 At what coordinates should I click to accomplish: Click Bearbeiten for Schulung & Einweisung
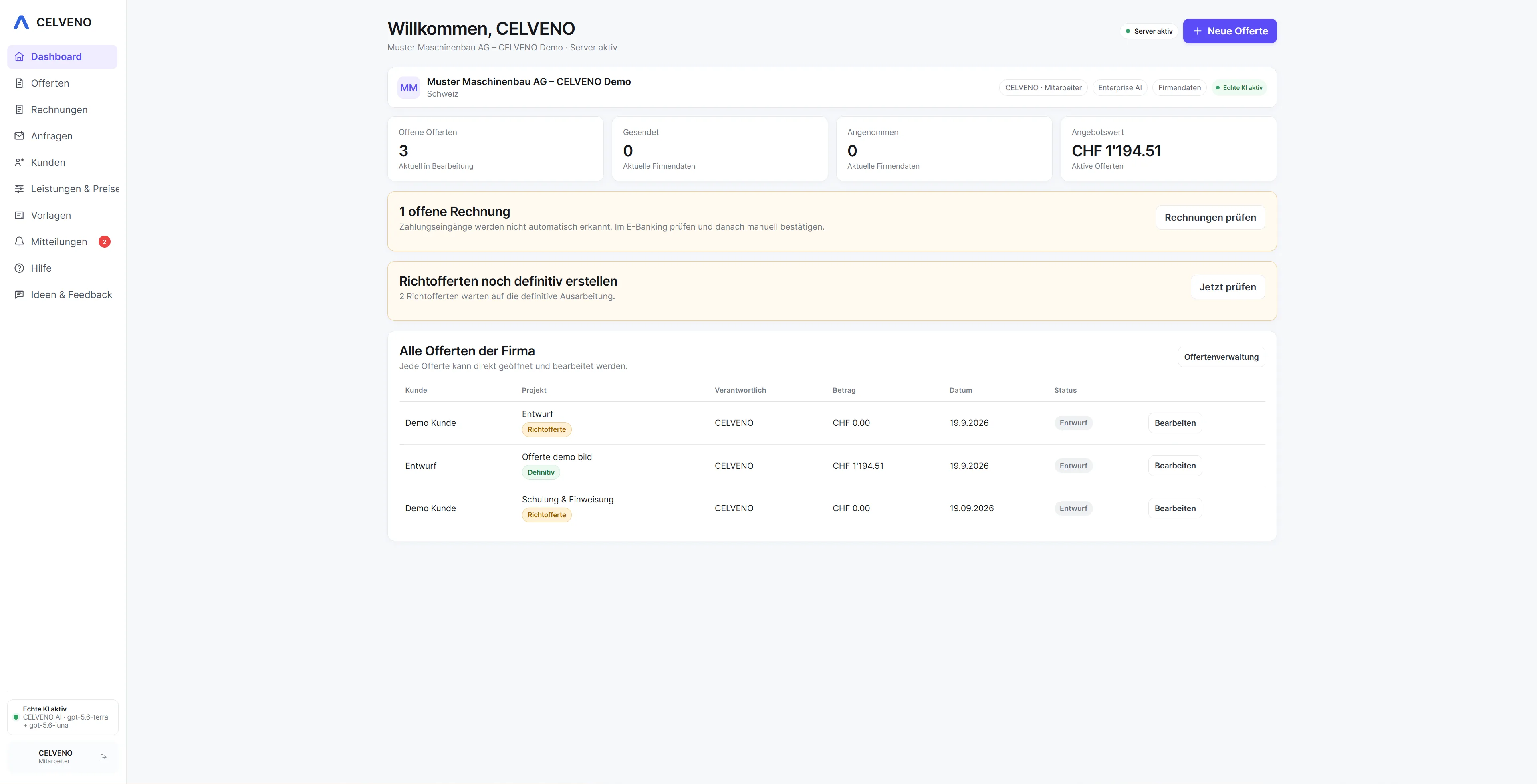coord(1175,508)
